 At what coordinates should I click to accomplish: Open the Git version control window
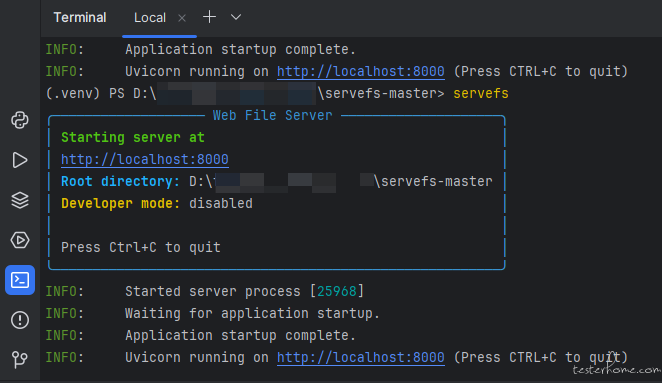click(20, 359)
